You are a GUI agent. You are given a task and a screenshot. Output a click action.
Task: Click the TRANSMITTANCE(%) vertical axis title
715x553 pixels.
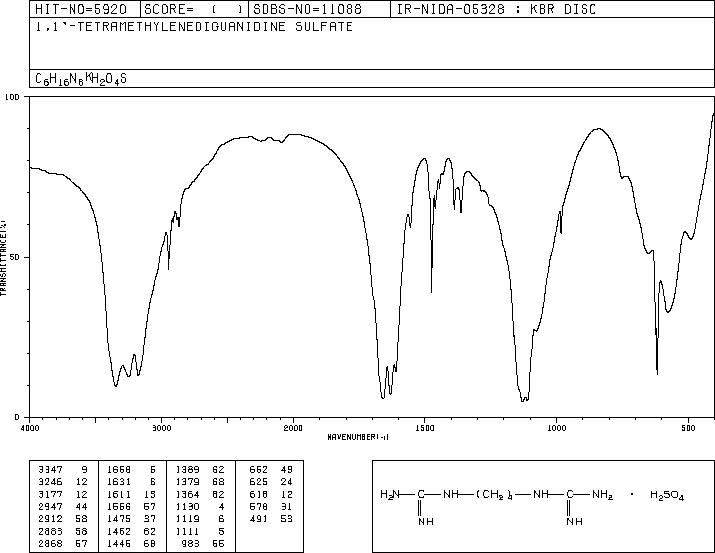pos(3,258)
